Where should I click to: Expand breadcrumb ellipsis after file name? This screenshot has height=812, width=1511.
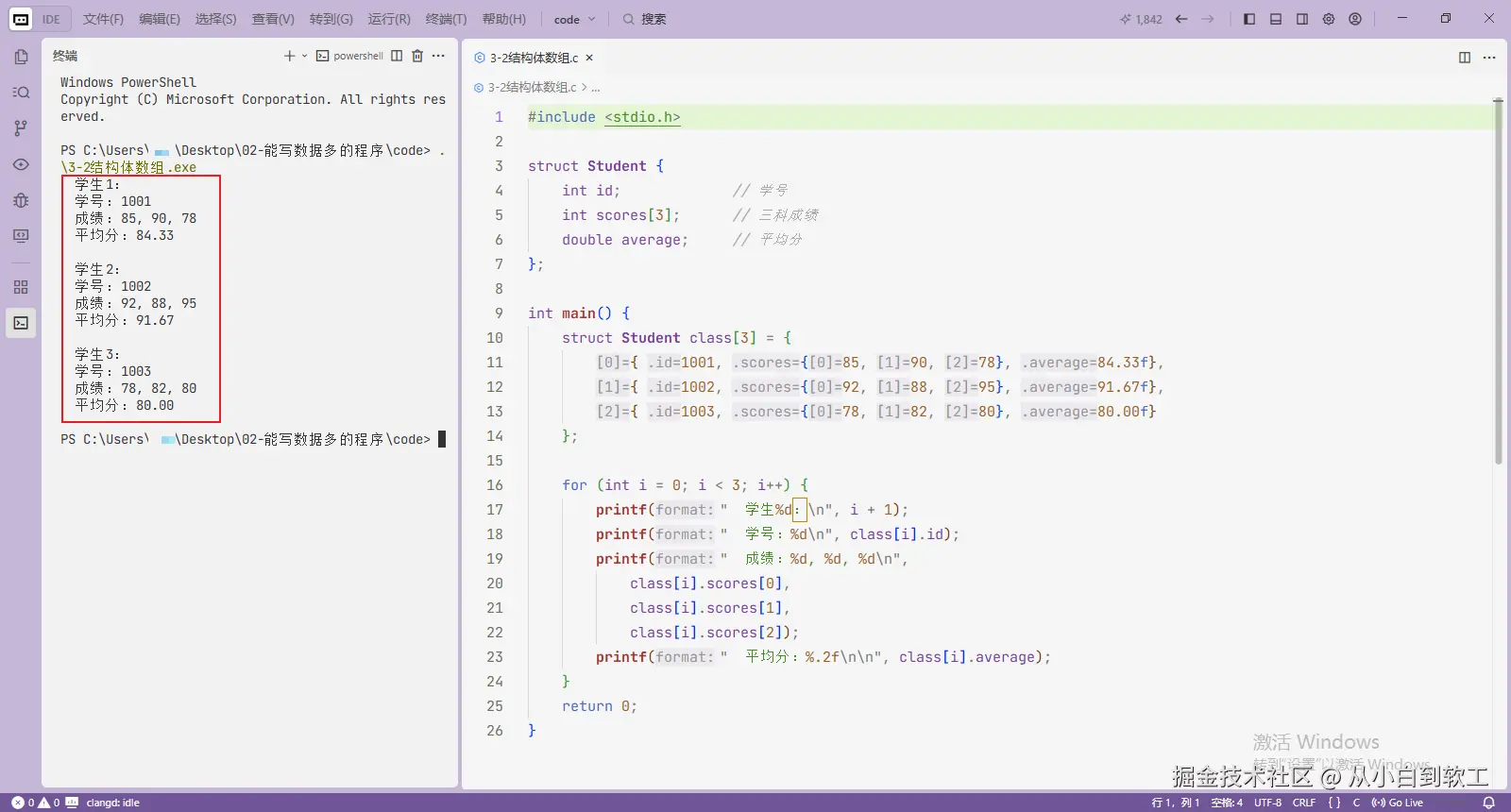(596, 88)
